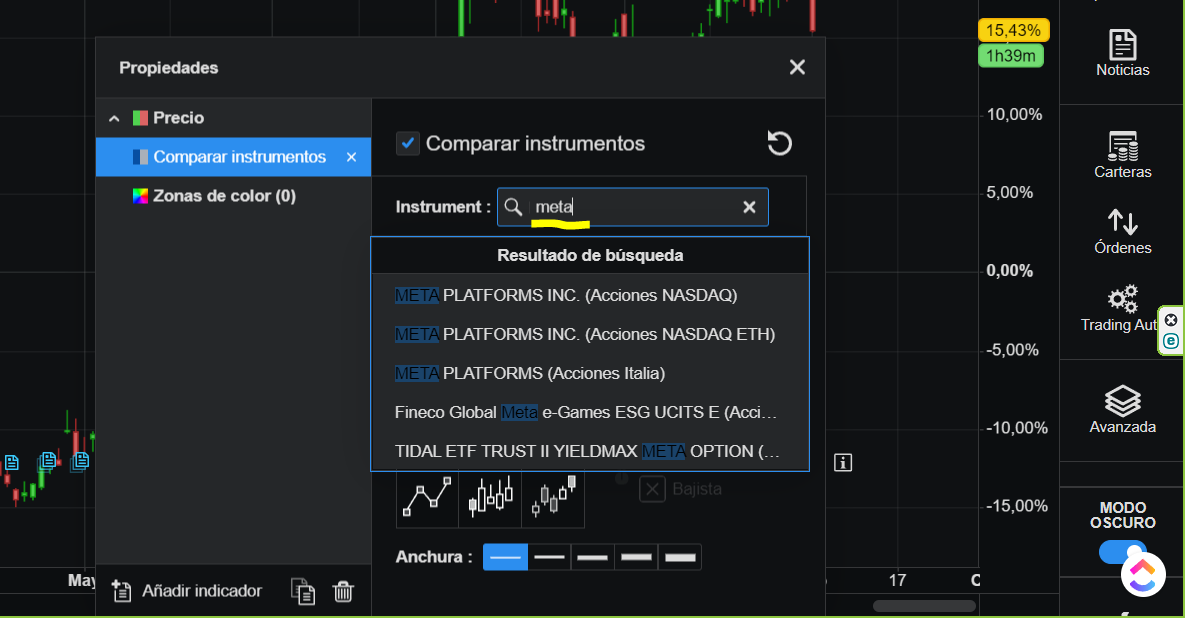Image resolution: width=1185 pixels, height=618 pixels.
Task: Choose Fineco Global Meta e-Games ESG result
Action: (x=589, y=413)
